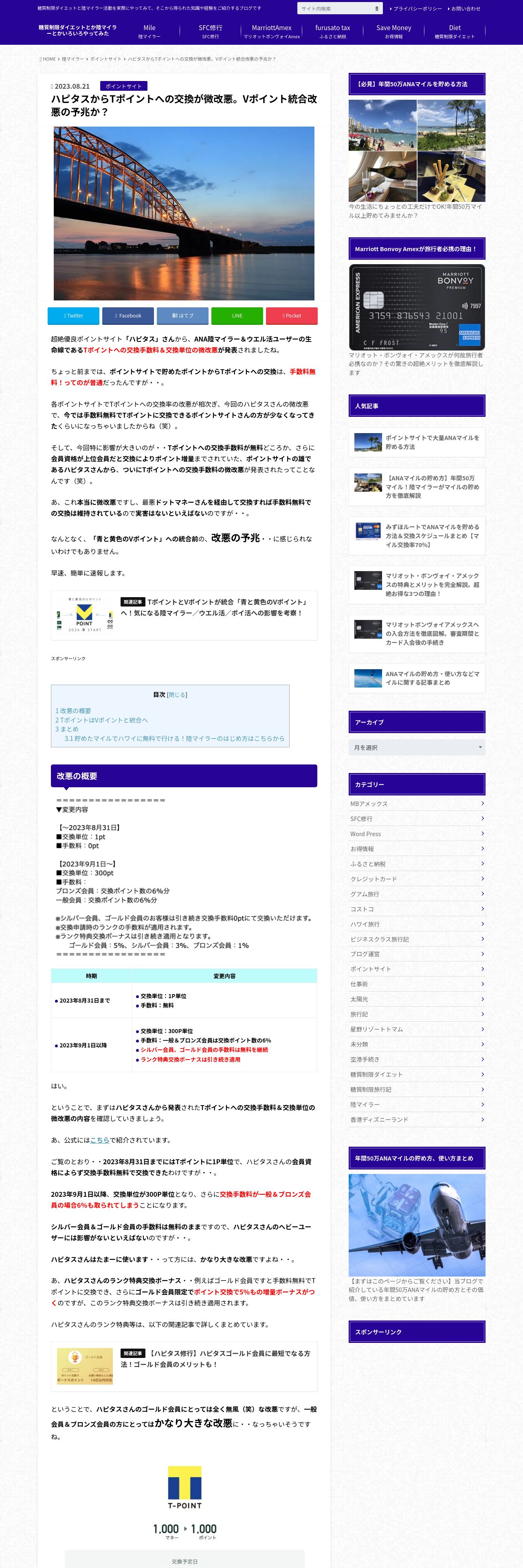Select furusato tax menu item
Screen dimensions: 523x1568
click(332, 32)
